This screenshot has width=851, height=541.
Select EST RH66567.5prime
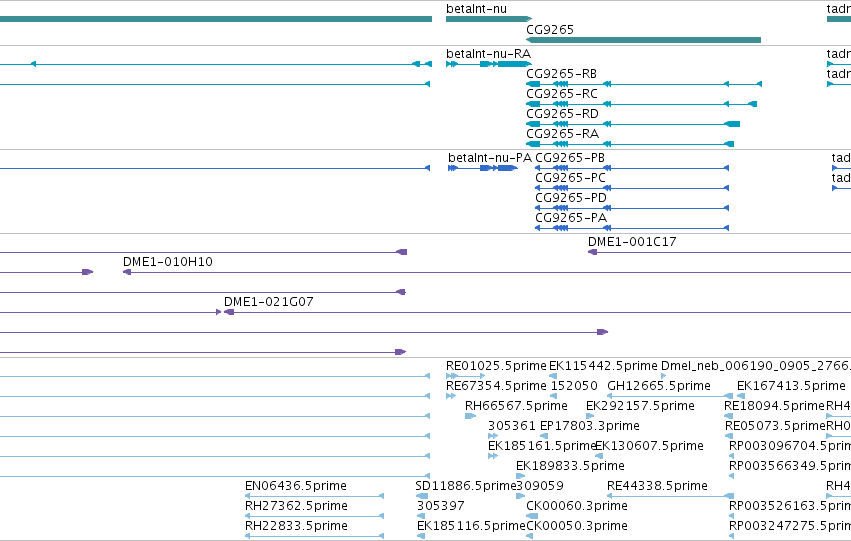click(516, 406)
